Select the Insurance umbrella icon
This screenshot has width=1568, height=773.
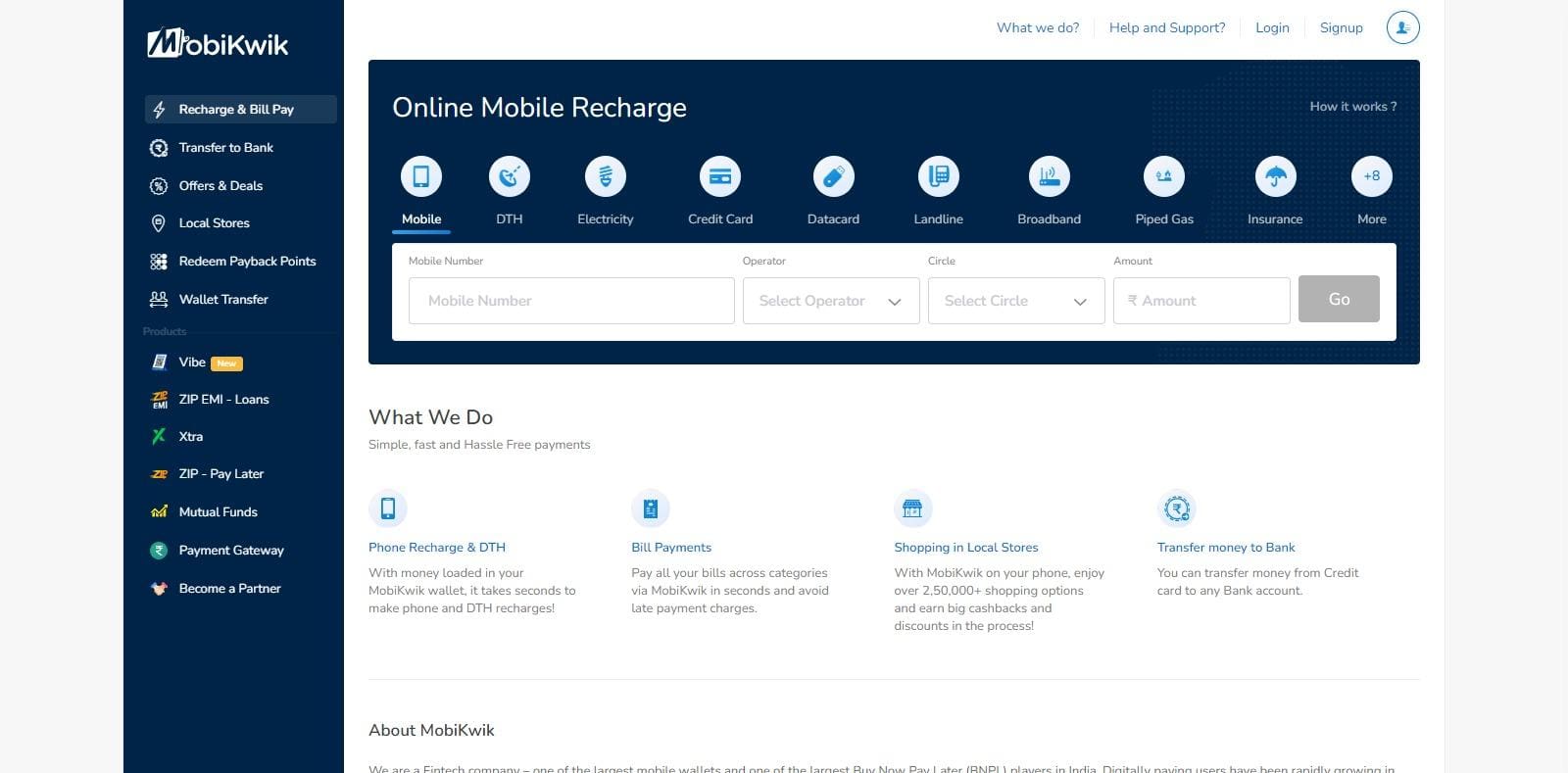coord(1276,176)
